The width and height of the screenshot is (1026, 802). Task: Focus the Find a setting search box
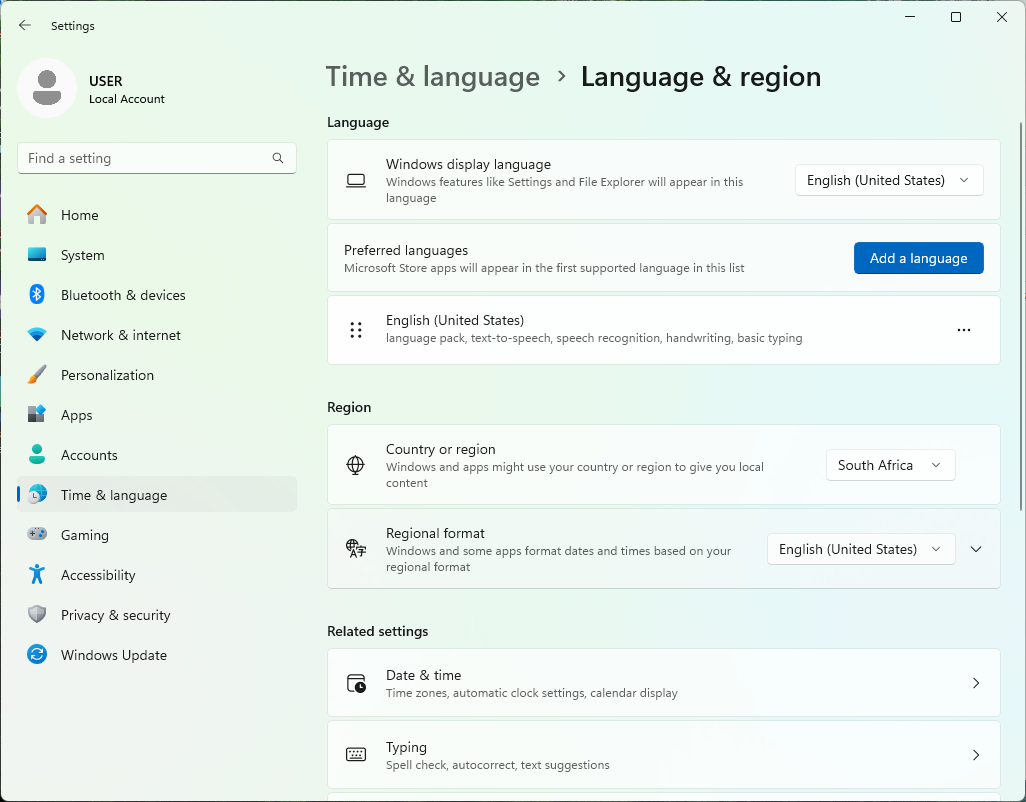point(145,158)
